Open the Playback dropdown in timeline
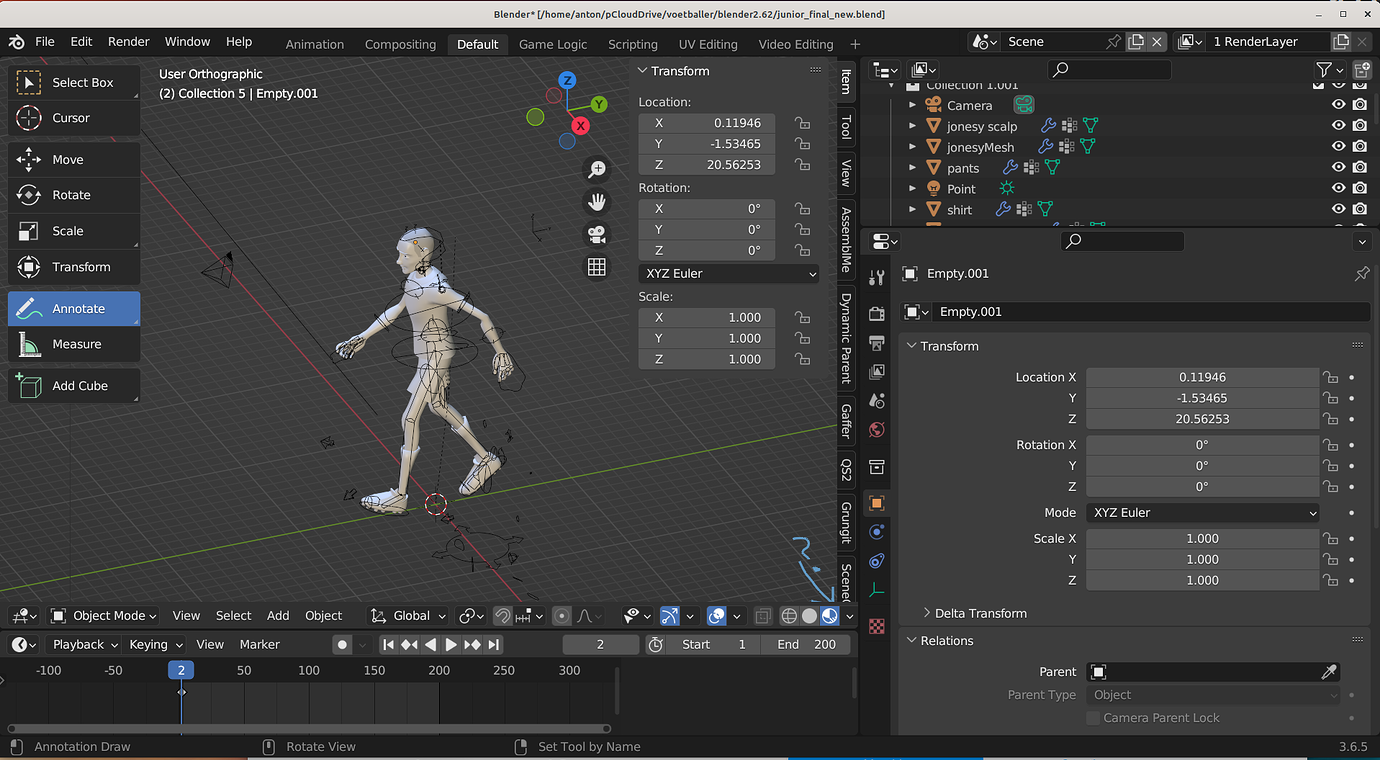 (x=85, y=645)
